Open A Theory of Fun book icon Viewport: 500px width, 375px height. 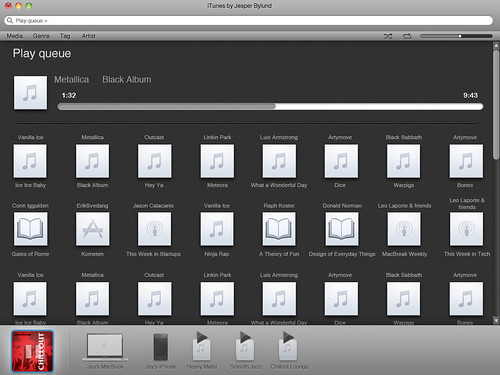pyautogui.click(x=279, y=229)
